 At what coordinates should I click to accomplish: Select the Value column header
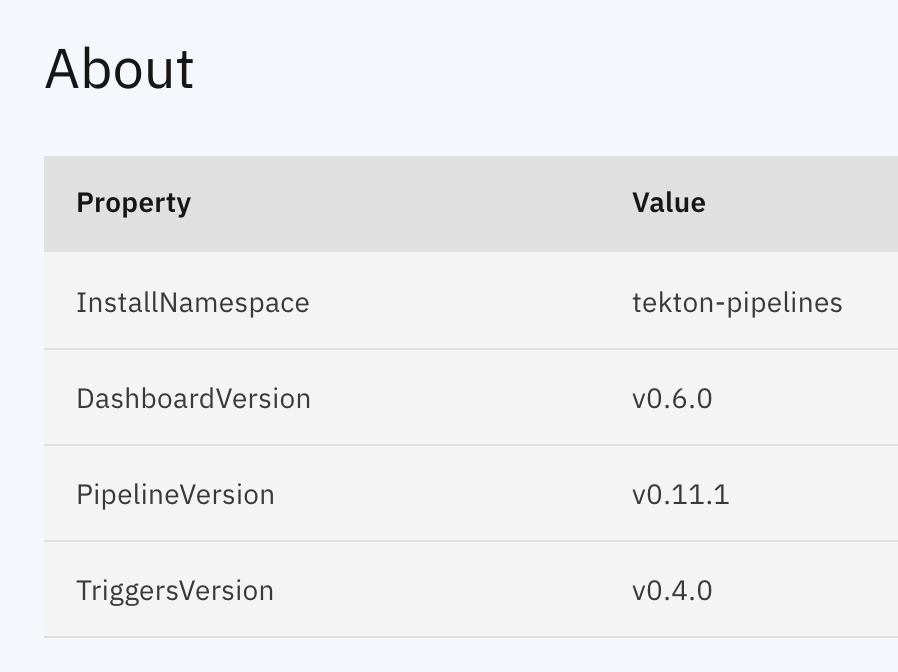(x=668, y=203)
